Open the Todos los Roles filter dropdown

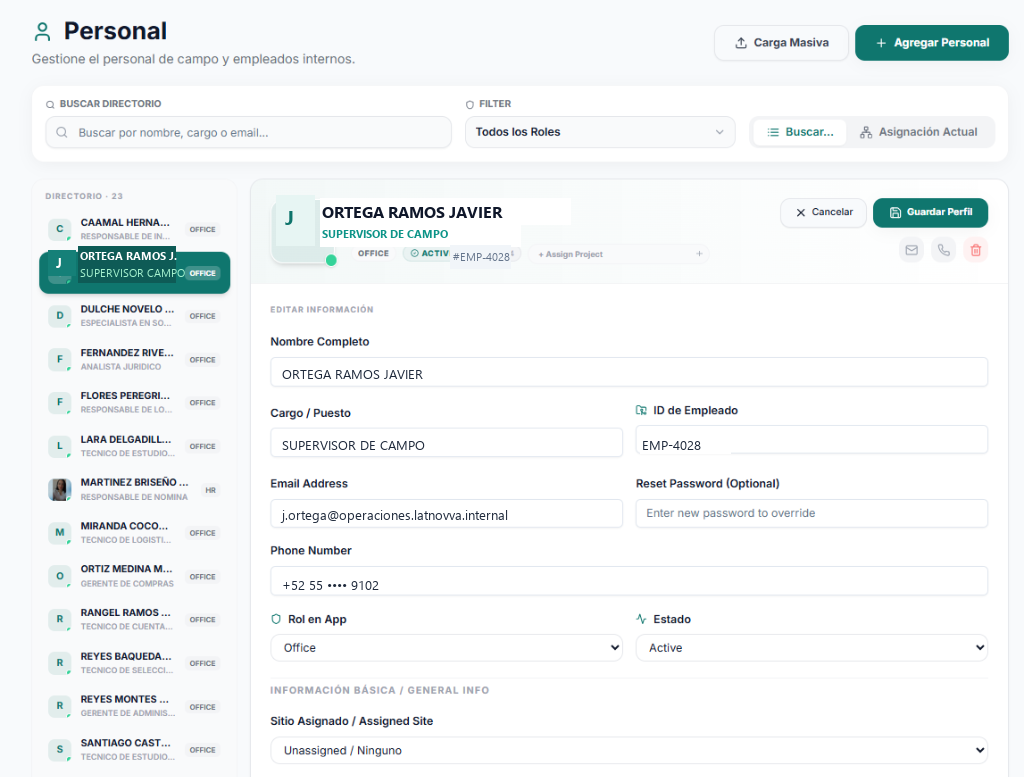pyautogui.click(x=600, y=132)
